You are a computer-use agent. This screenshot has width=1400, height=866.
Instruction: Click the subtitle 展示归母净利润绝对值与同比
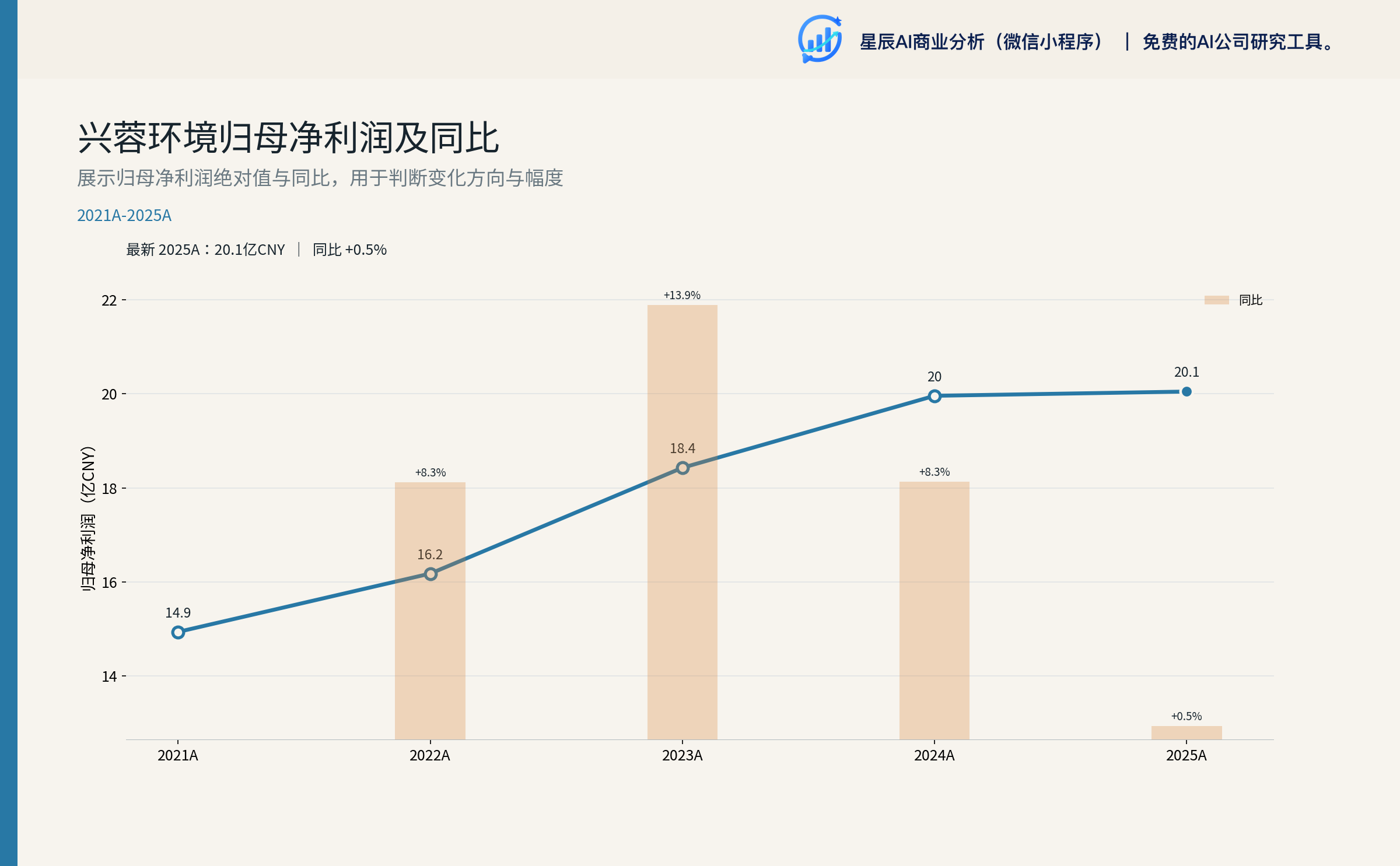click(x=203, y=178)
